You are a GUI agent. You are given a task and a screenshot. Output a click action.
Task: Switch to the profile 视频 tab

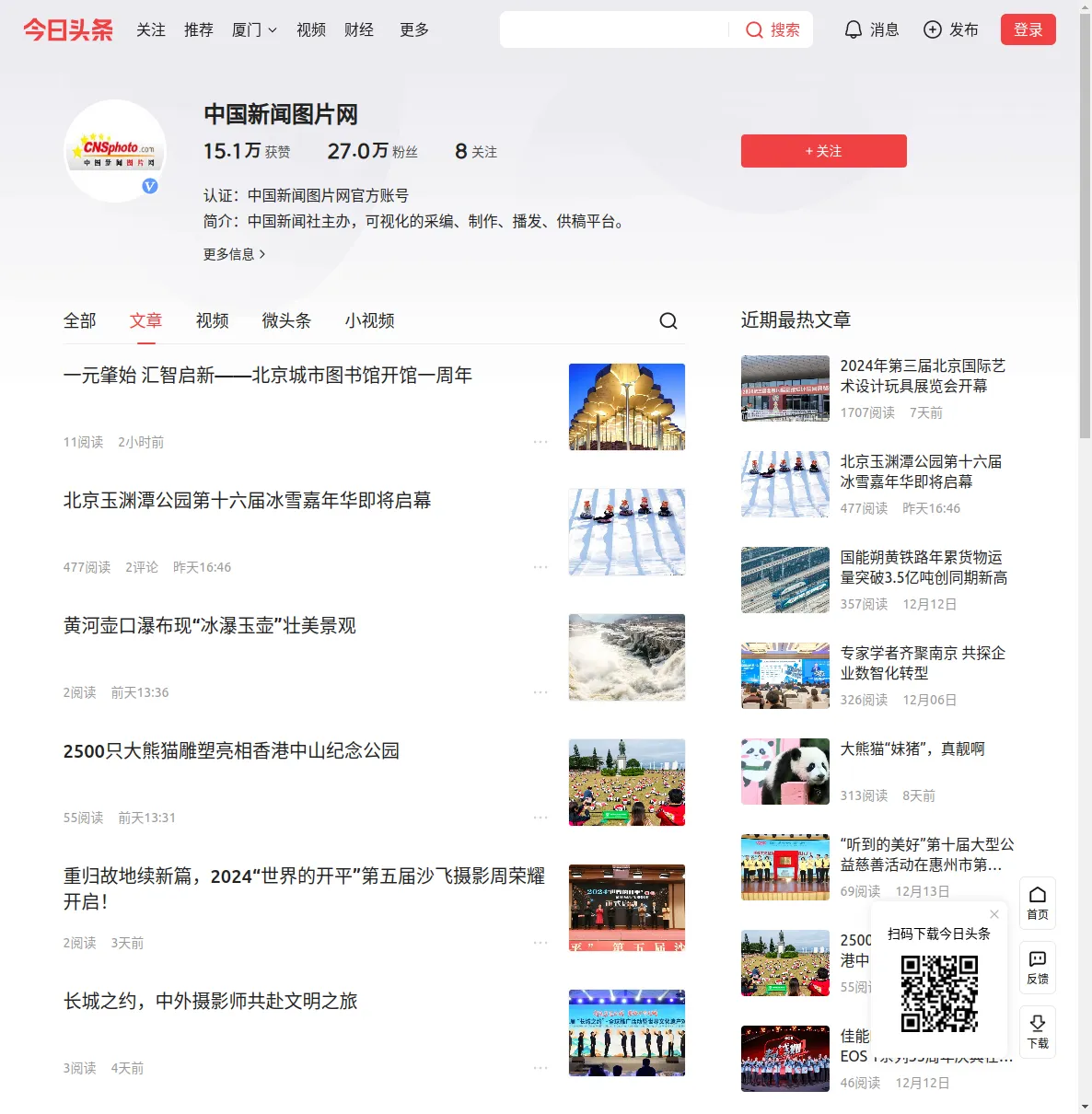[x=213, y=320]
